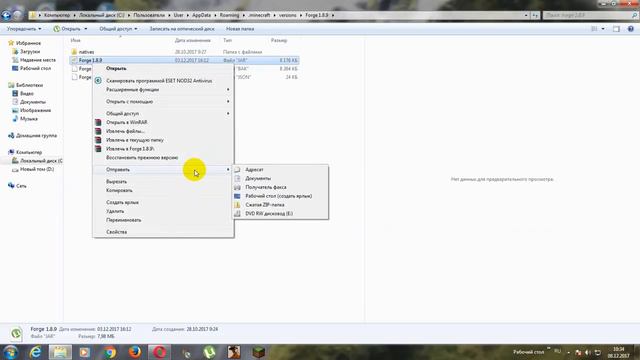Open Minecraft grass block taskbar icon
The image size is (640, 360).
(259, 352)
